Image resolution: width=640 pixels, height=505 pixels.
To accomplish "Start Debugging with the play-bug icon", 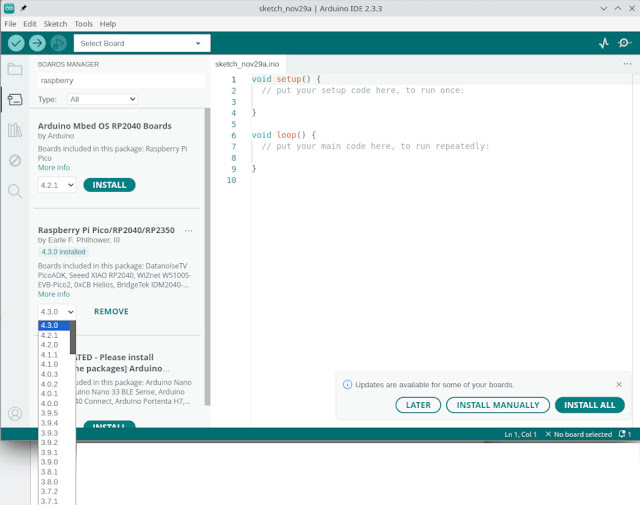I will coord(58,43).
